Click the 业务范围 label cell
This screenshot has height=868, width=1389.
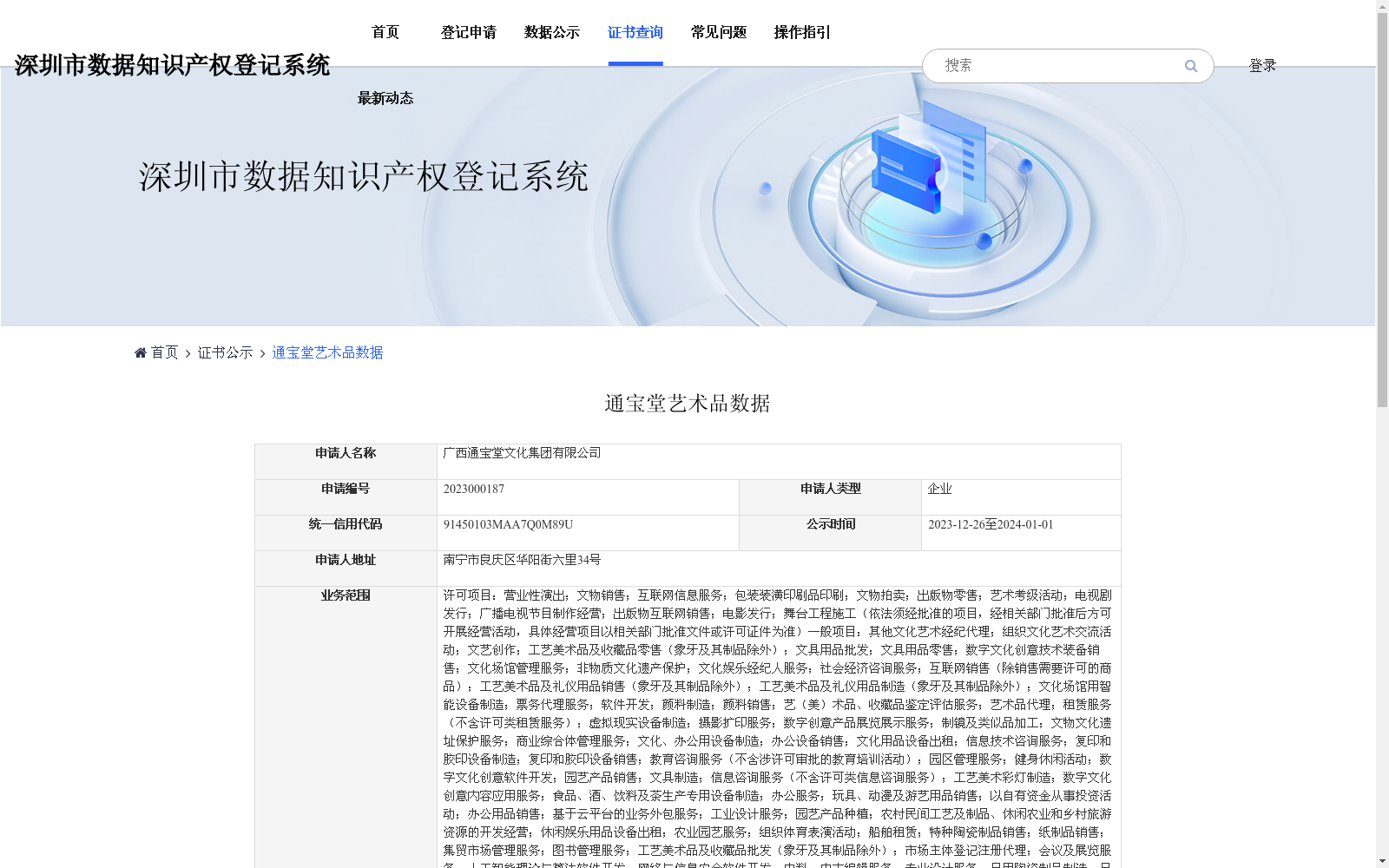(x=346, y=727)
